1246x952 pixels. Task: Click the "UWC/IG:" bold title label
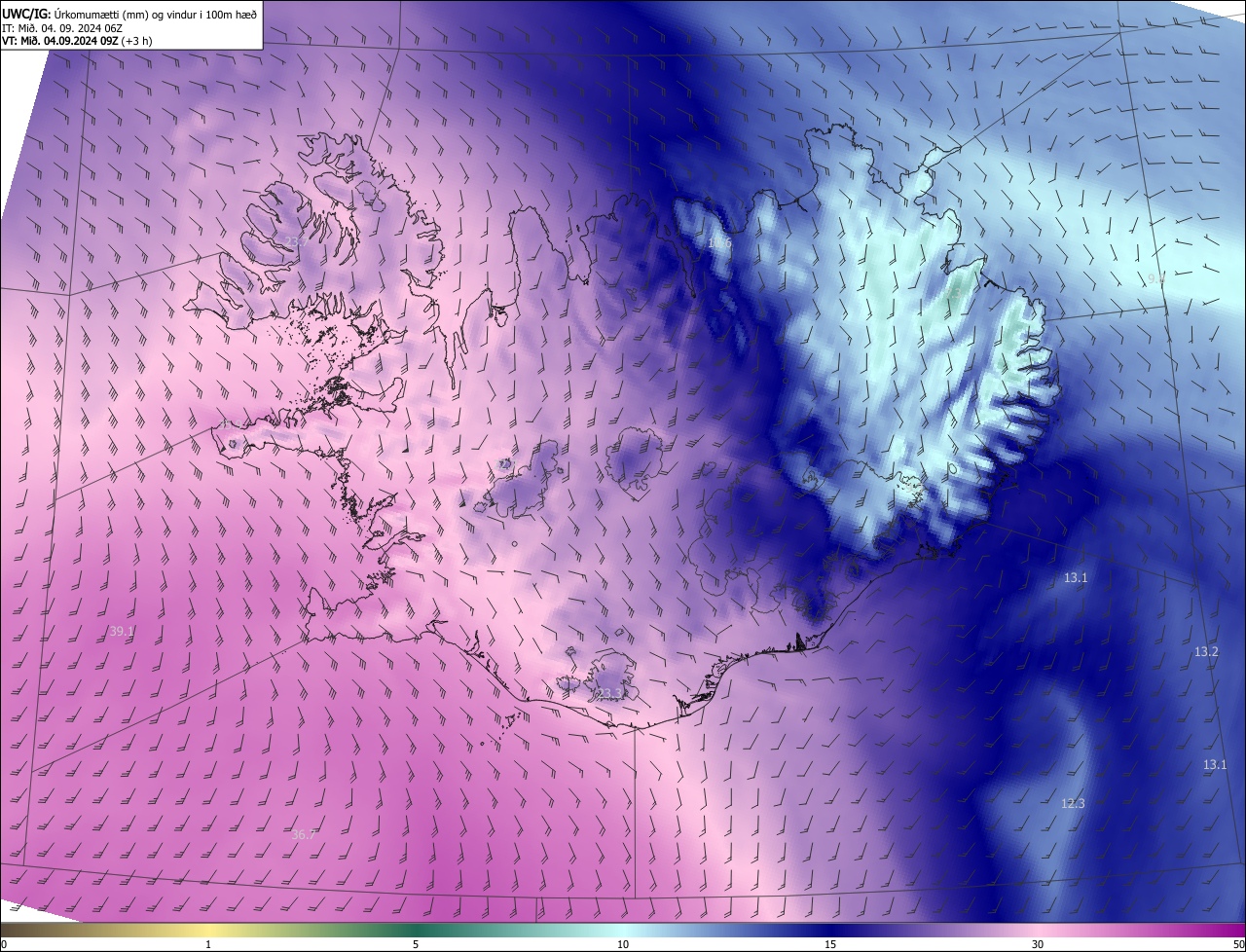coord(25,14)
